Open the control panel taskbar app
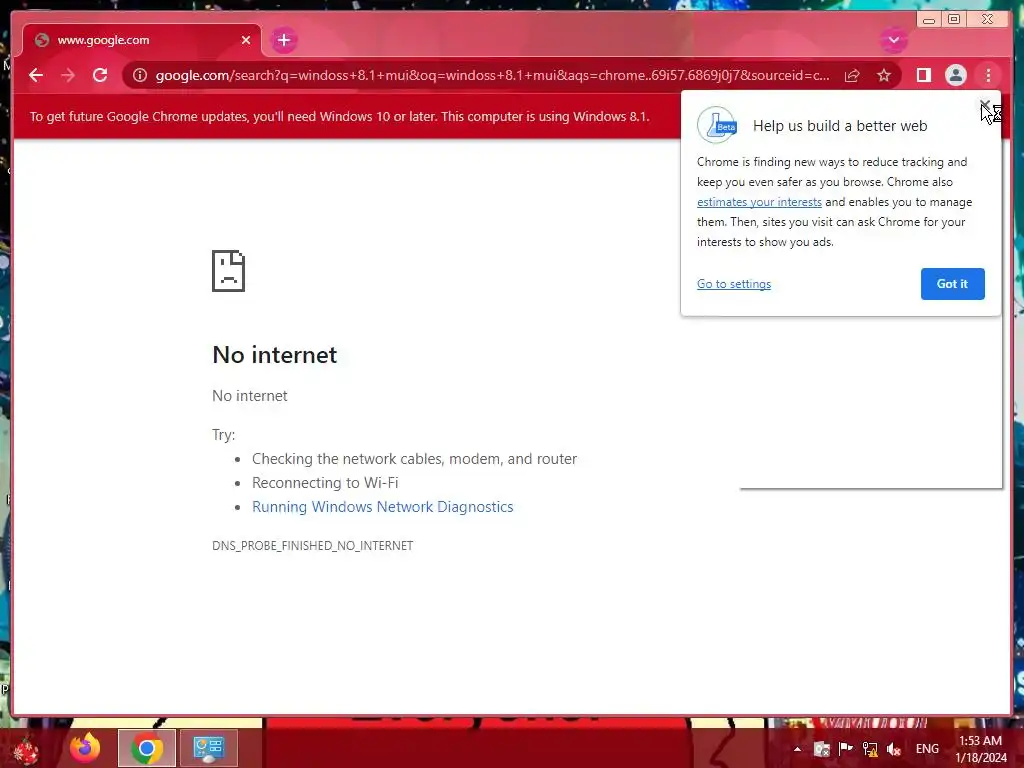 click(208, 748)
